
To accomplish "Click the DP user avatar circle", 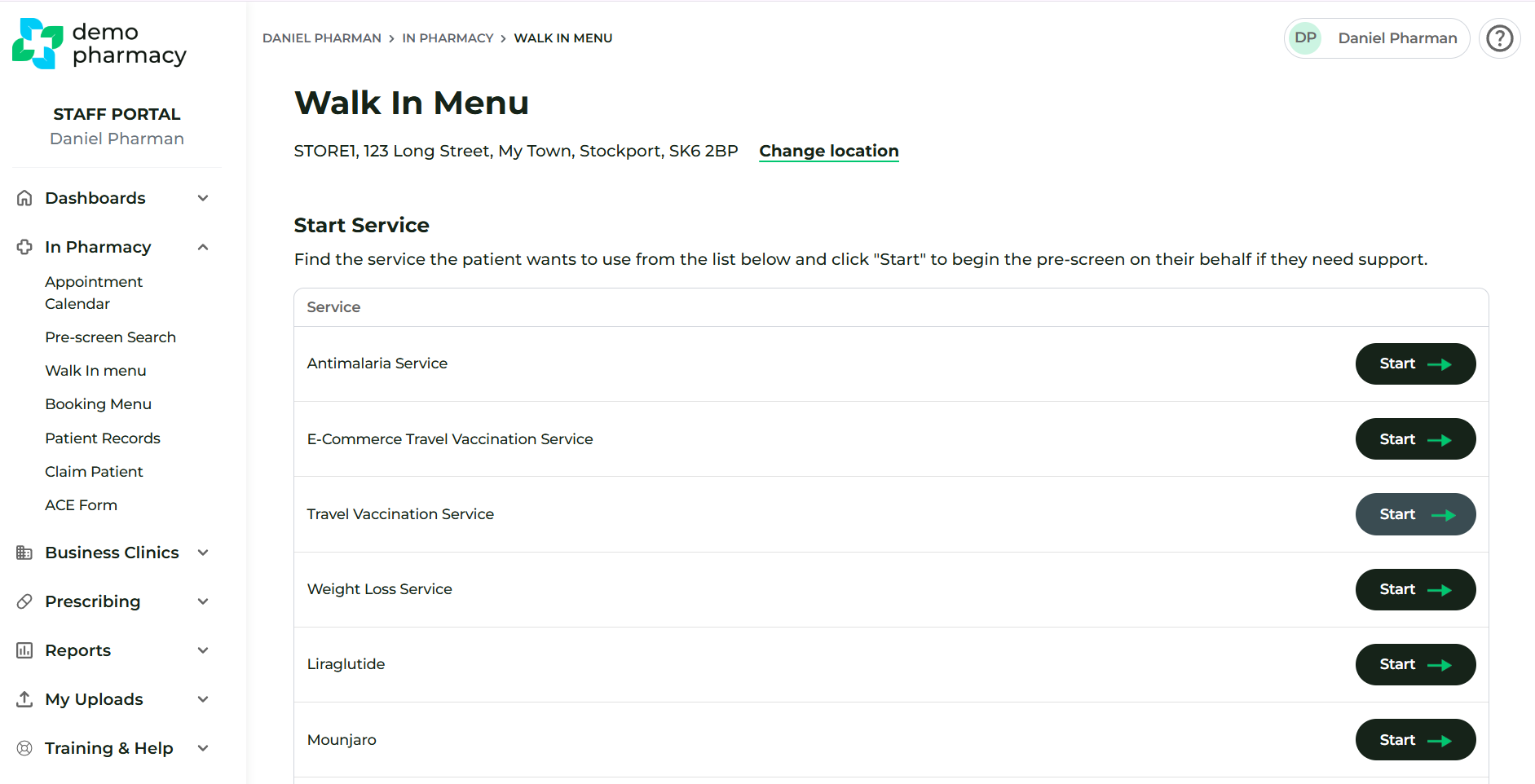I will coord(1305,38).
